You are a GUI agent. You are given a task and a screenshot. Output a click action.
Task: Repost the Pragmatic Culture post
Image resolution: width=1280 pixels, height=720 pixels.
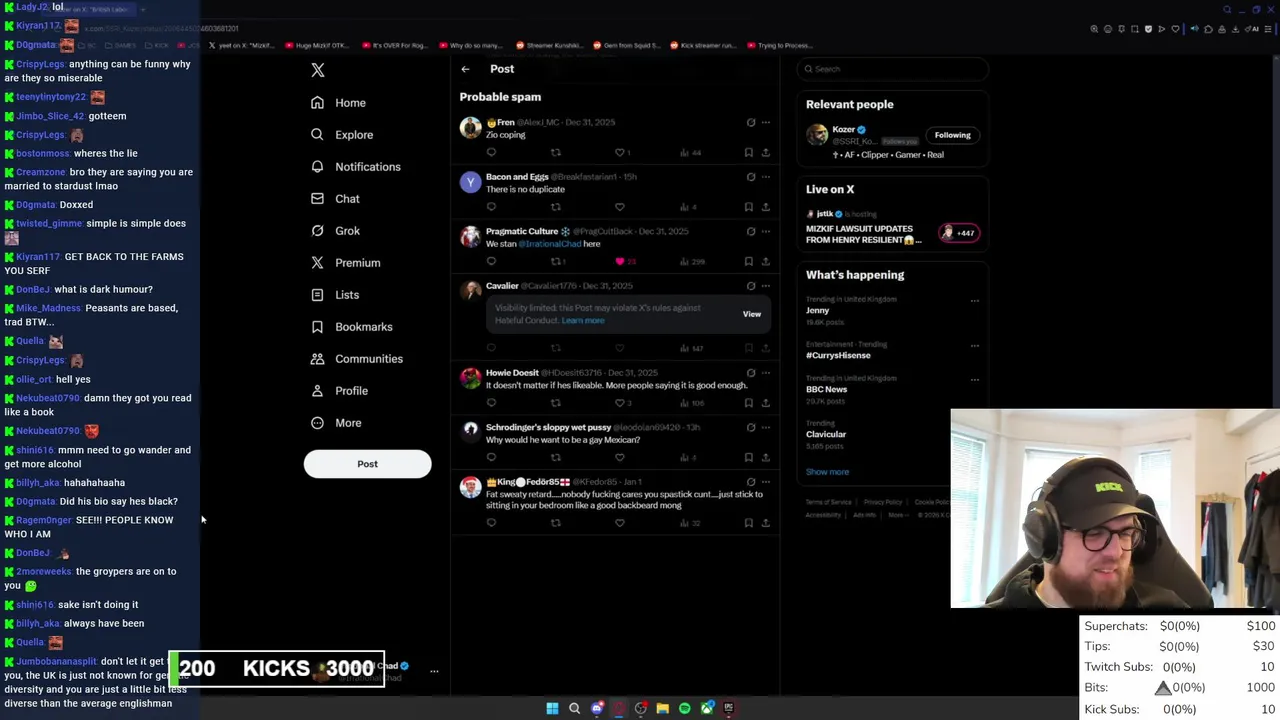(x=555, y=261)
